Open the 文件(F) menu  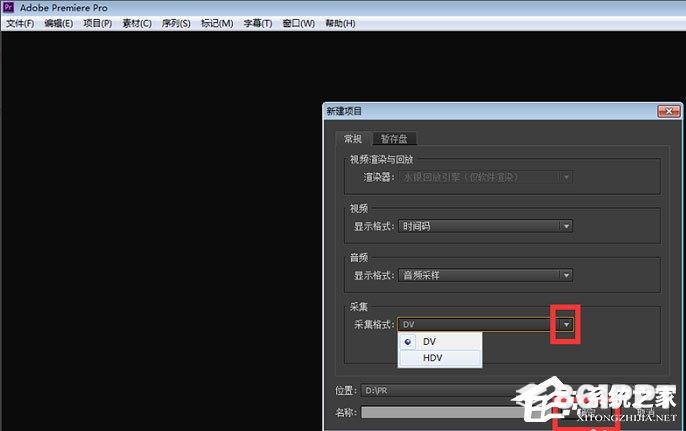click(x=20, y=23)
